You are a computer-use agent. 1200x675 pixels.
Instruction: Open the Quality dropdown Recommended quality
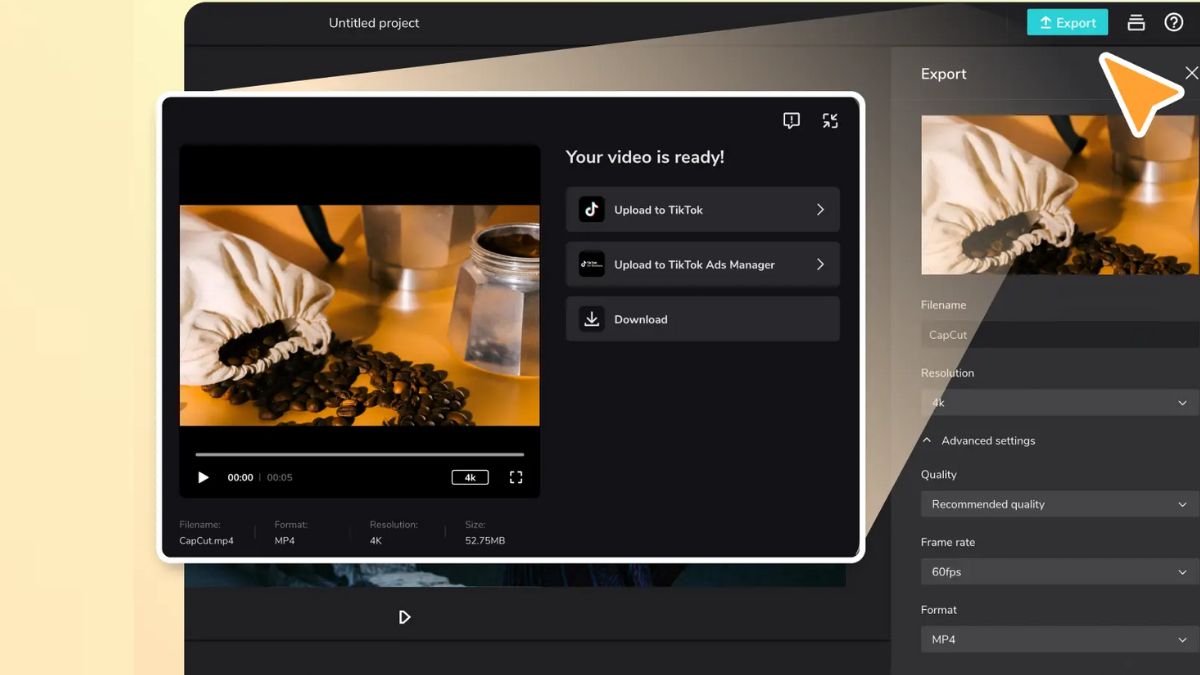[1060, 504]
